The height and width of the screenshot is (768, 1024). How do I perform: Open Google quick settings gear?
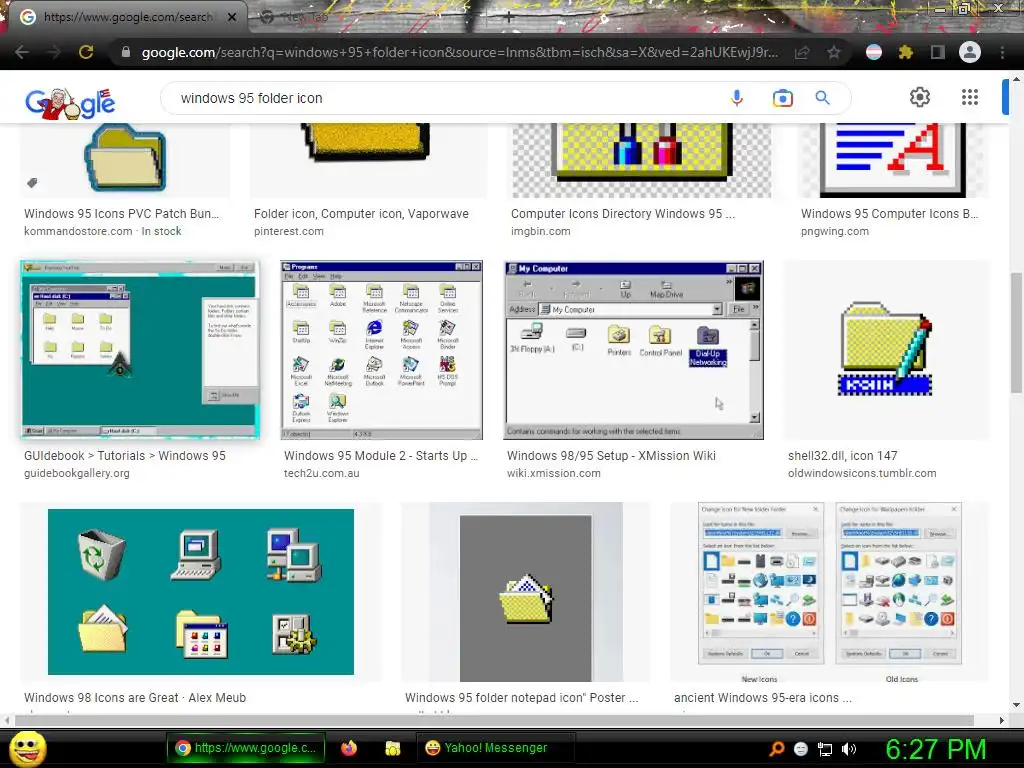[x=920, y=97]
